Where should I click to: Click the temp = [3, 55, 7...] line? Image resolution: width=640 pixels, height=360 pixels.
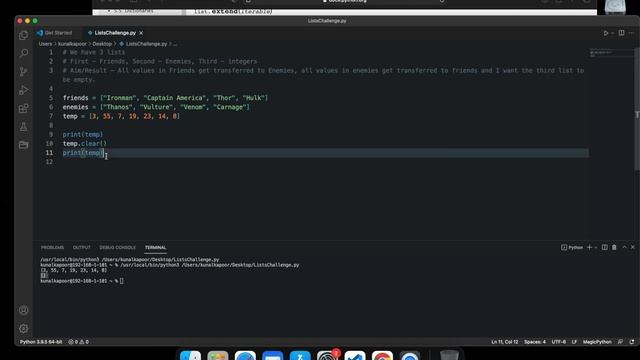click(x=121, y=116)
